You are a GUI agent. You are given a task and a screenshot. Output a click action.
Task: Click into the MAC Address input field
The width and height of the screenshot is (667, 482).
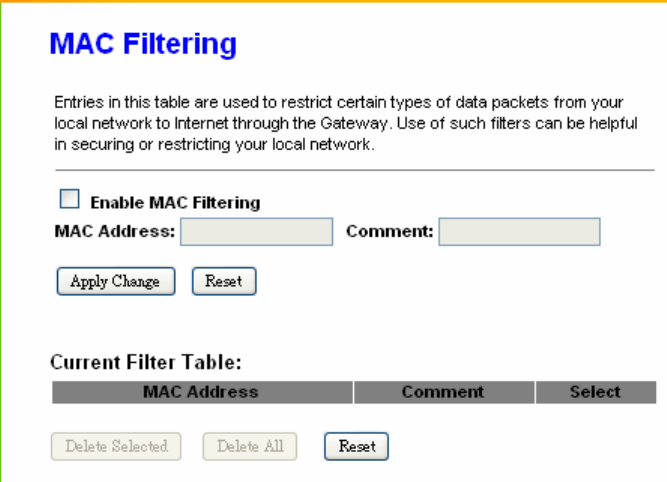click(257, 232)
